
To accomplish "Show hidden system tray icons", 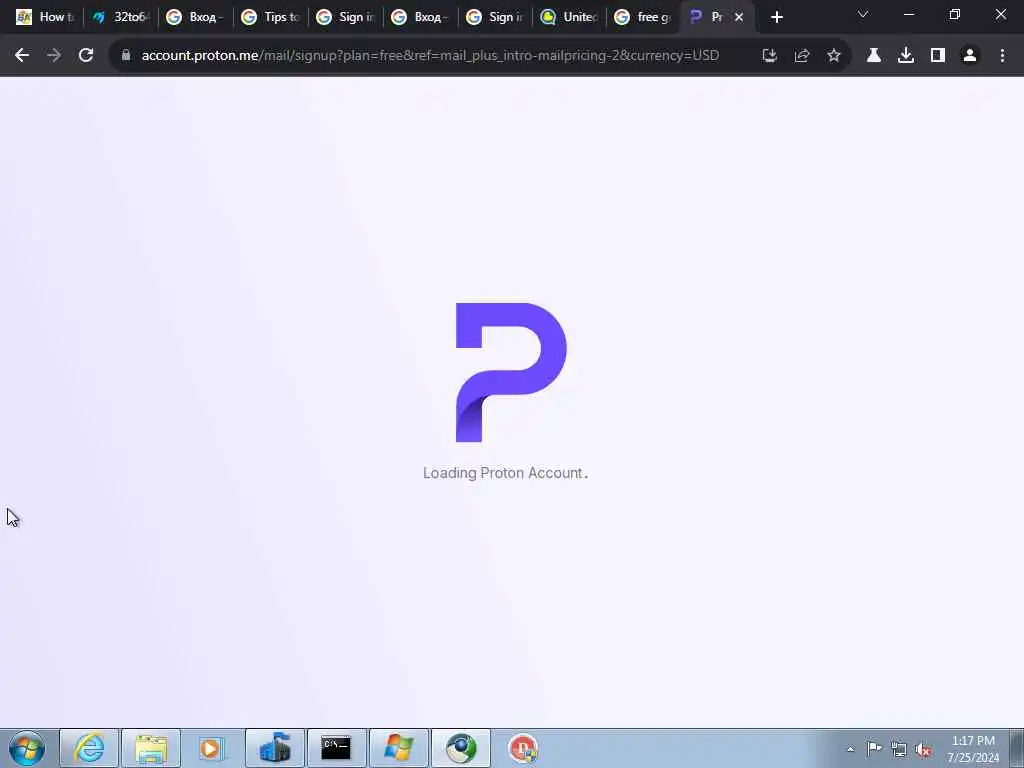I will (850, 749).
